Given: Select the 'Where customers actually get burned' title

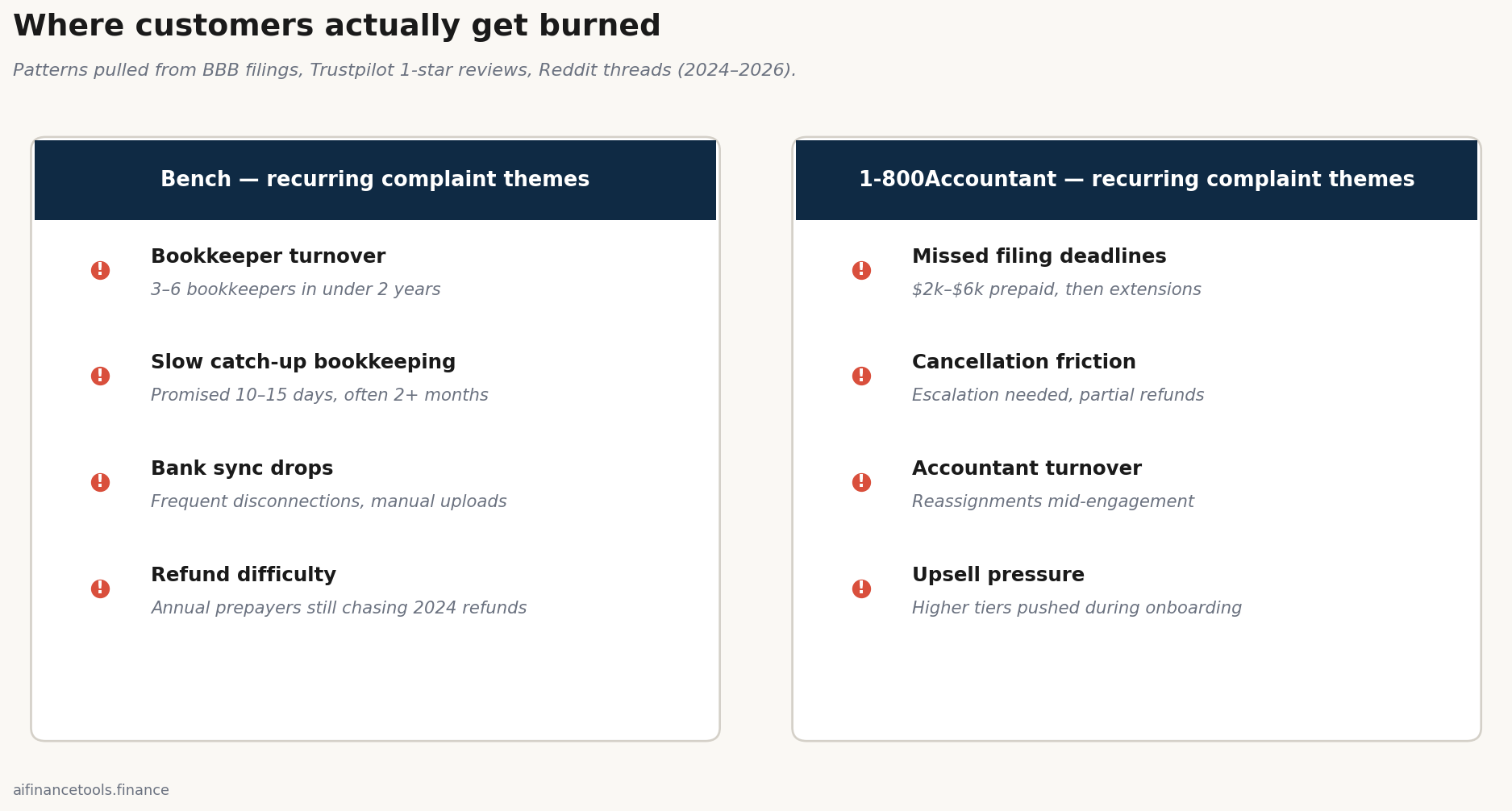Looking at the screenshot, I should click(x=336, y=27).
